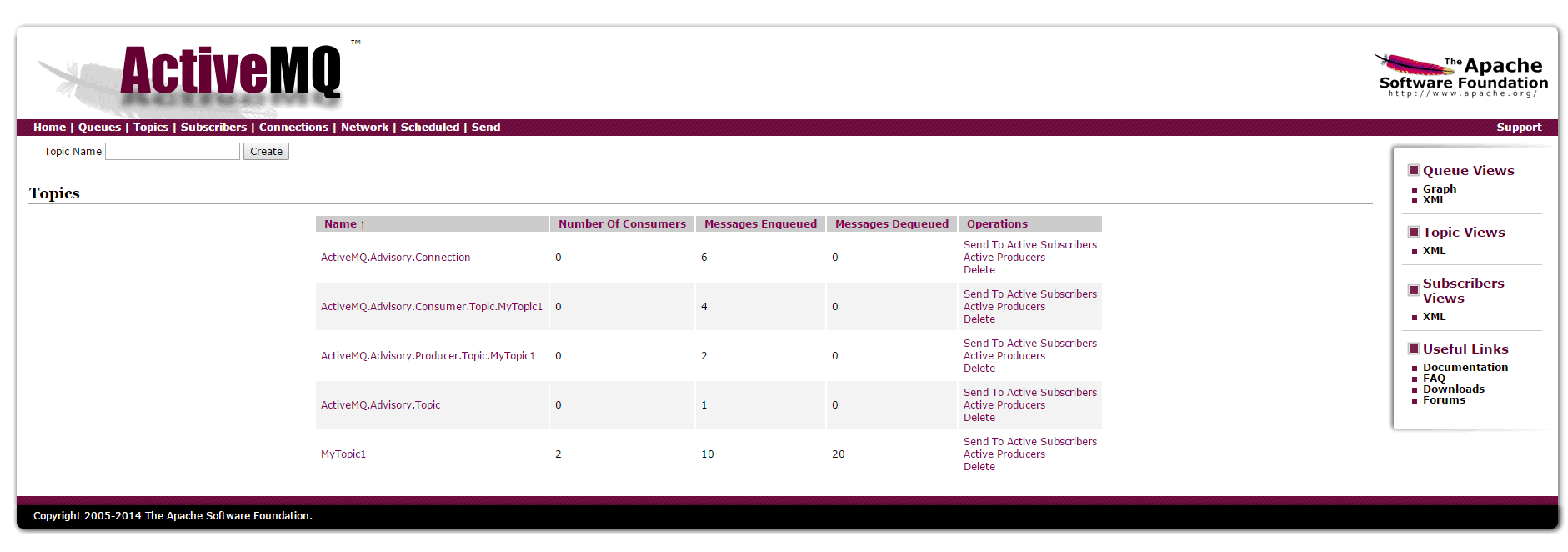Click the Queue Views heading

pos(1468,171)
